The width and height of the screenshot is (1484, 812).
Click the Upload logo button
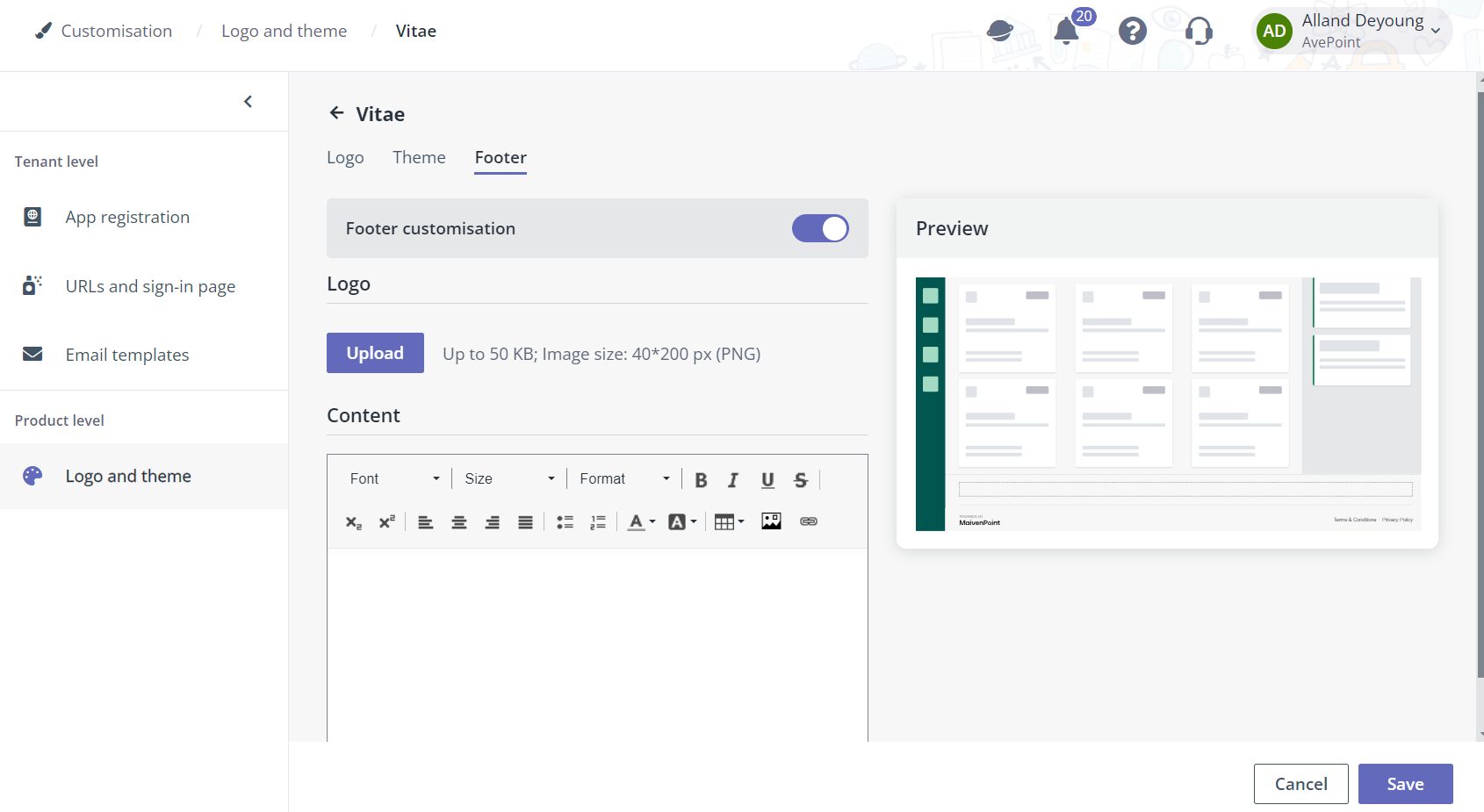point(375,353)
